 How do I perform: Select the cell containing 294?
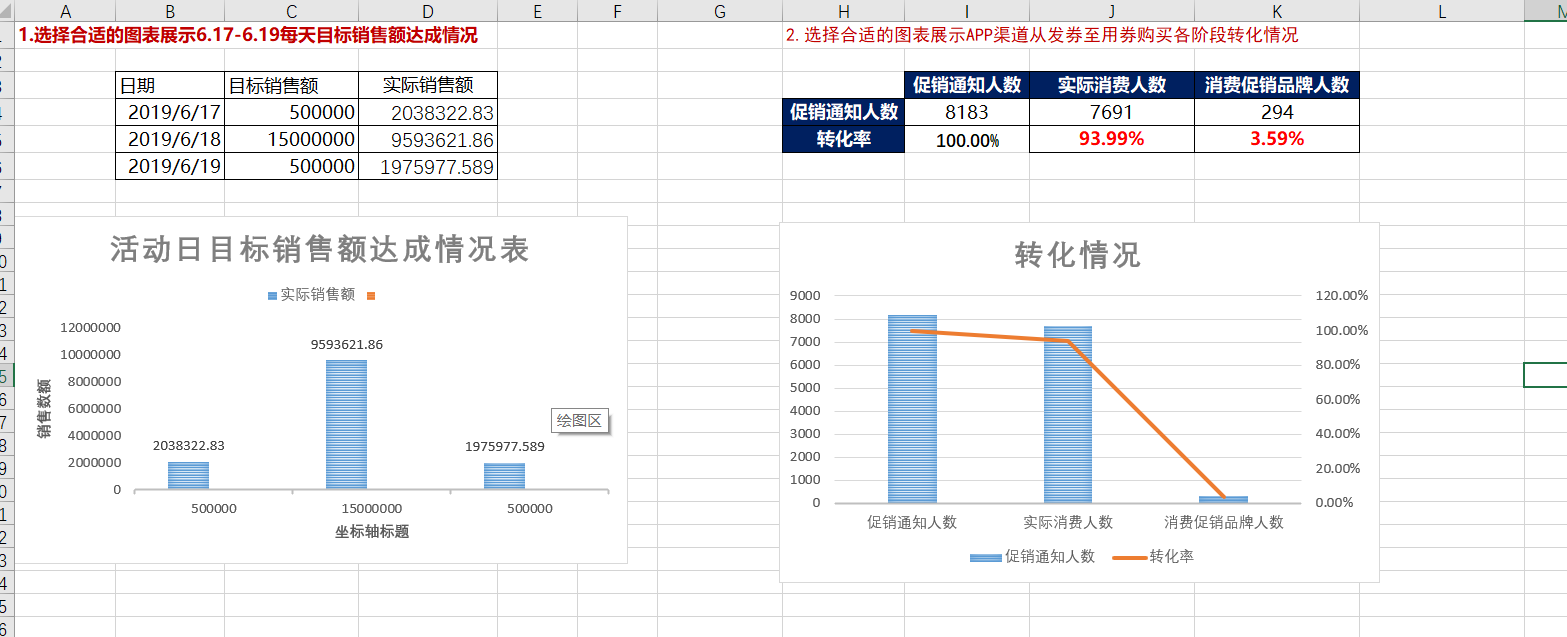[1277, 112]
